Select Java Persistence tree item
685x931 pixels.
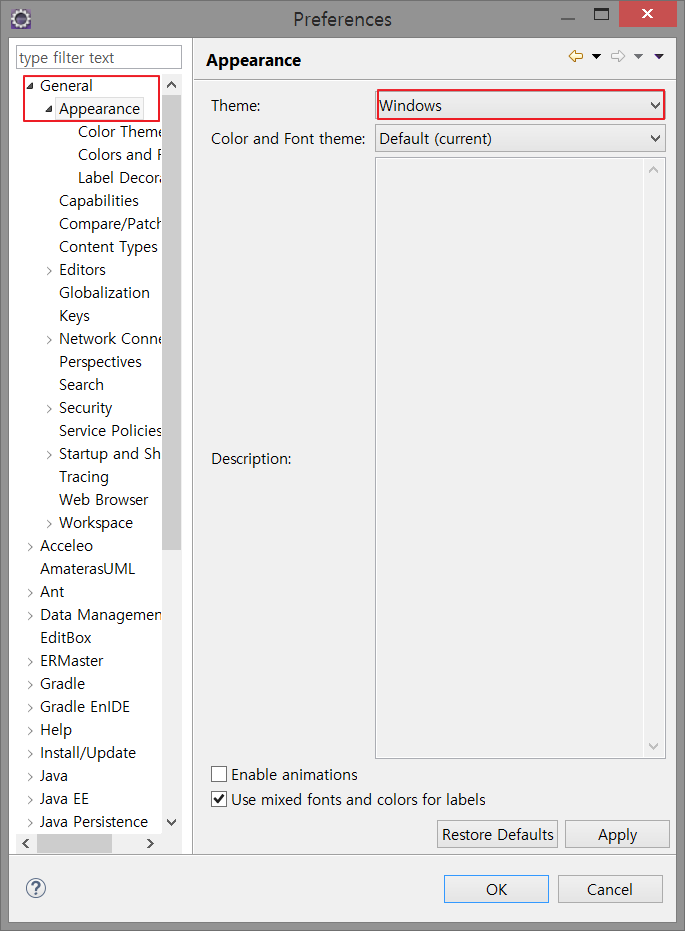pyautogui.click(x=94, y=822)
